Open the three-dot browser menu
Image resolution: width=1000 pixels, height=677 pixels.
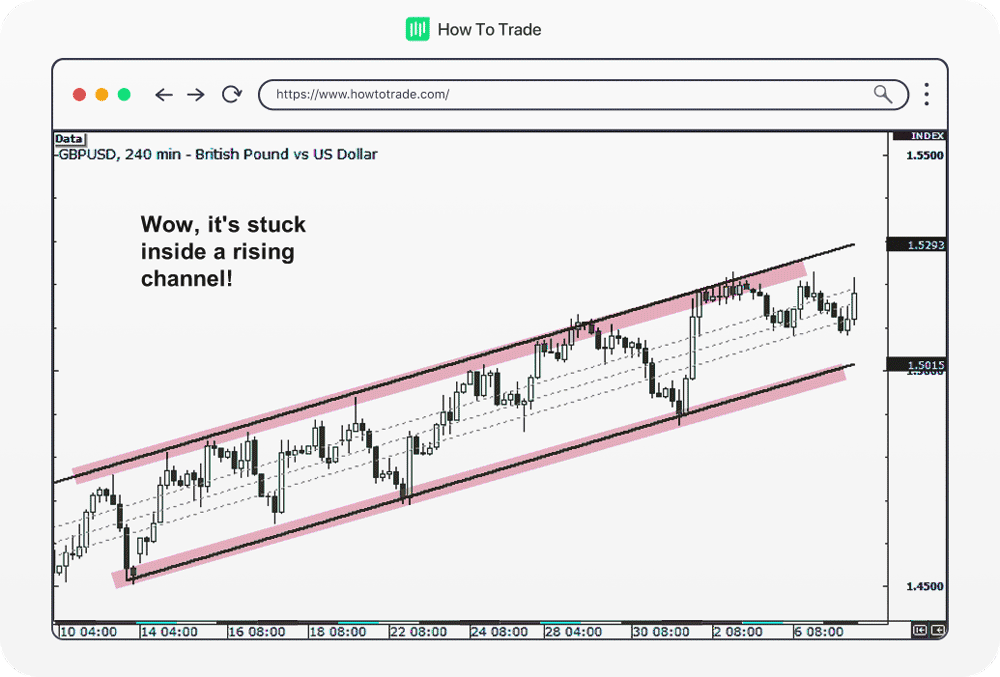click(x=927, y=95)
